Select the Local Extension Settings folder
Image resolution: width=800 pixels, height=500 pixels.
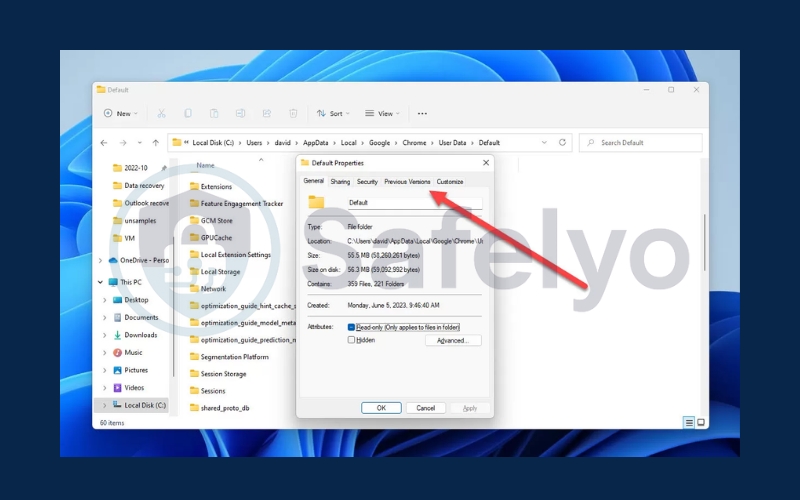pos(230,255)
